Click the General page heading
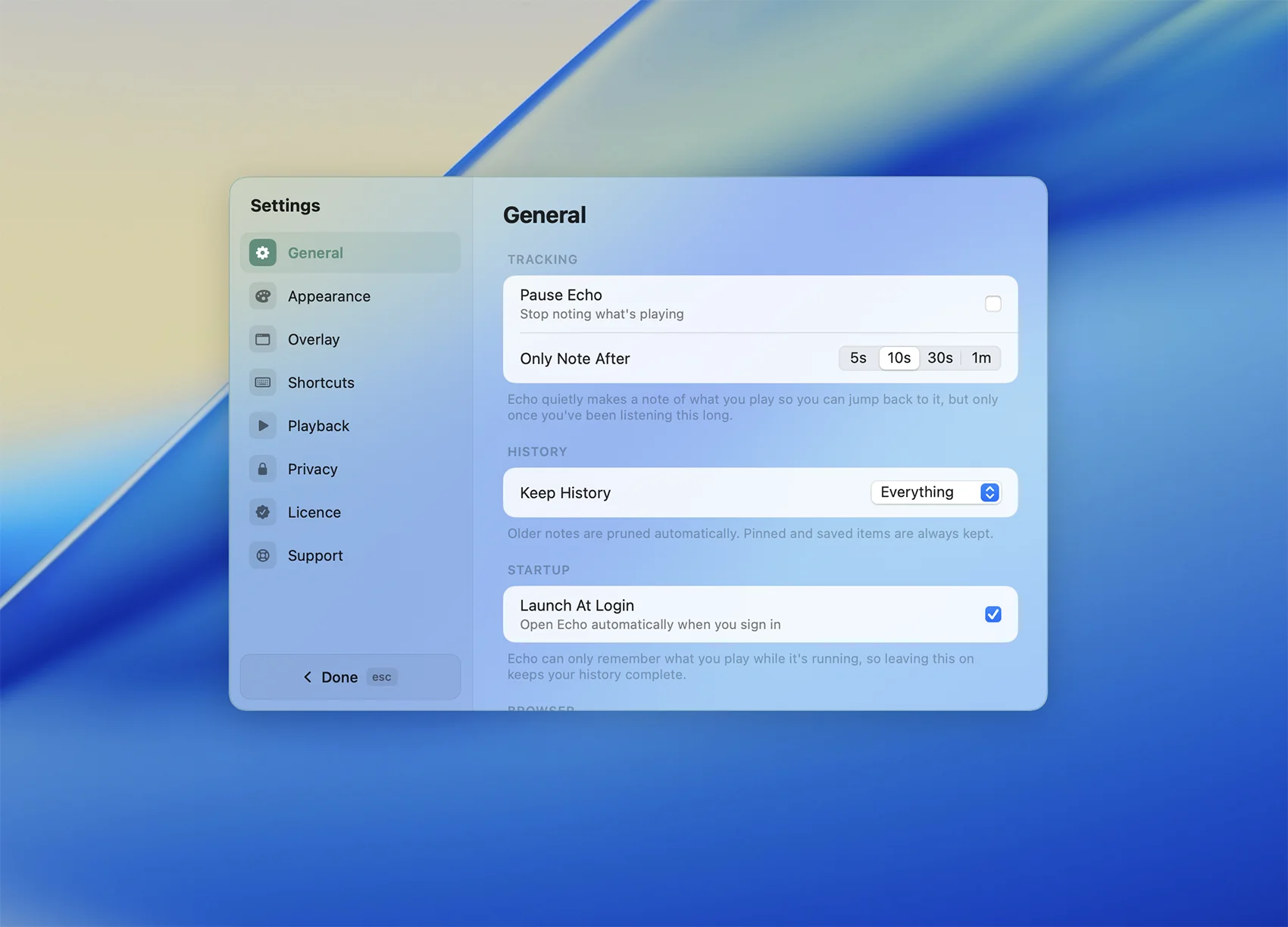 pos(545,215)
